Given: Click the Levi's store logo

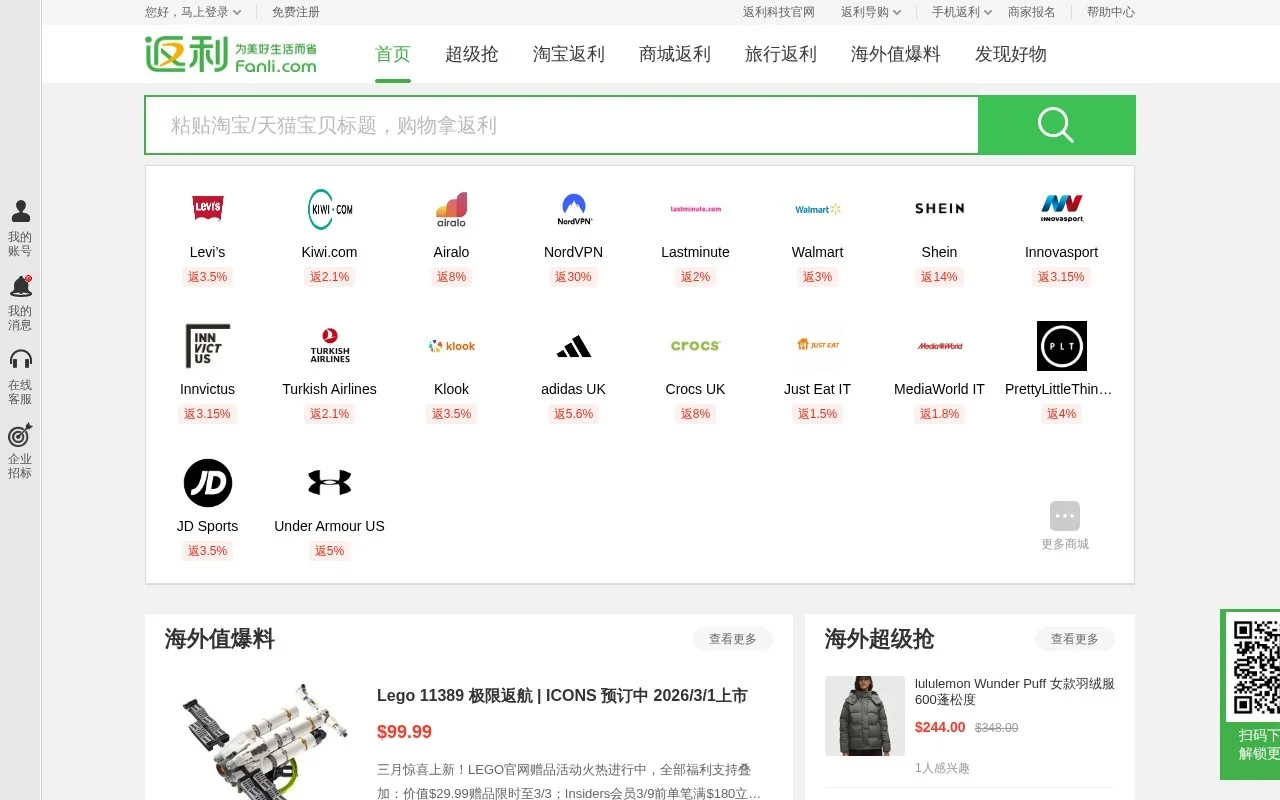Looking at the screenshot, I should pyautogui.click(x=207, y=209).
